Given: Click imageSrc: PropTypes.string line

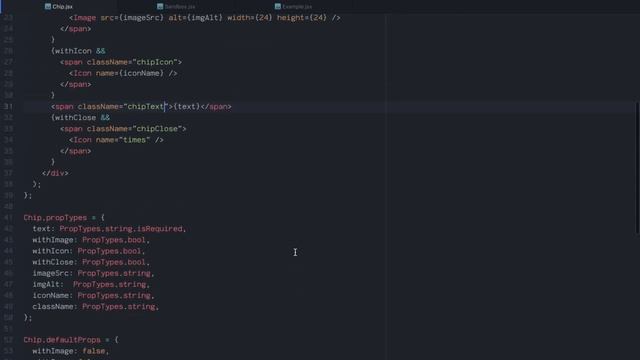Looking at the screenshot, I should [93, 273].
